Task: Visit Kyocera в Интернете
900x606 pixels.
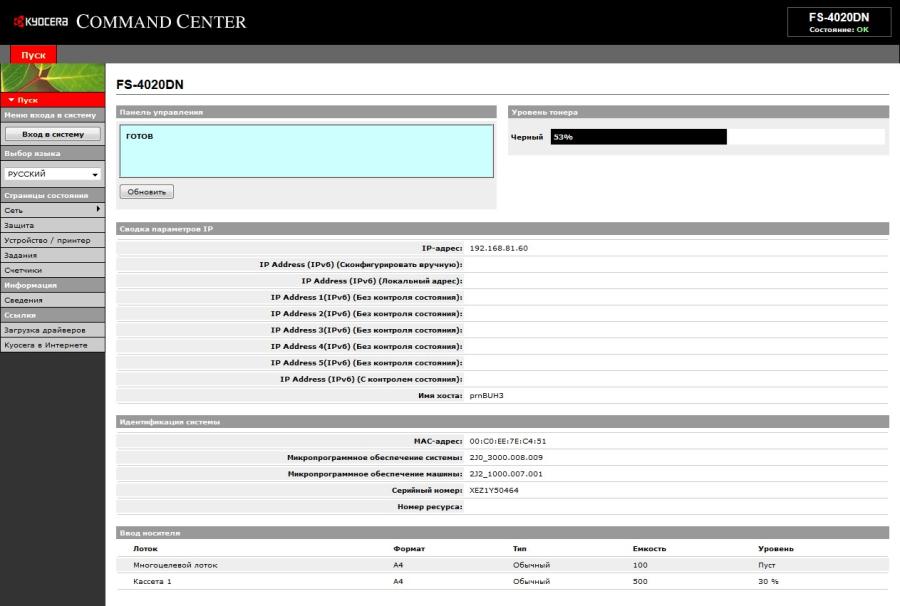Action: [52, 344]
